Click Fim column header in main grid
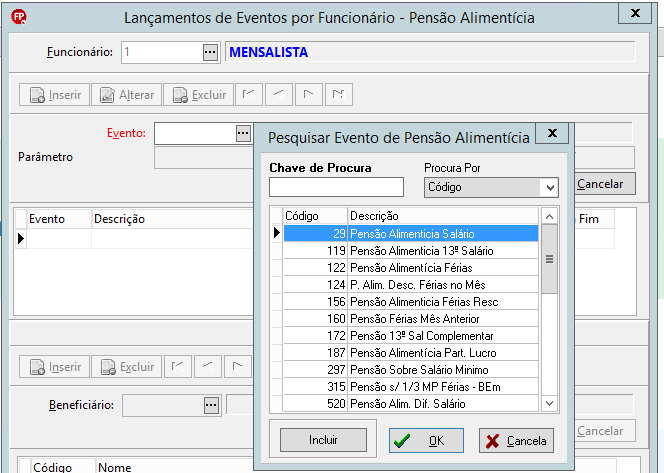Viewport: 664px width, 473px height. coord(595,219)
